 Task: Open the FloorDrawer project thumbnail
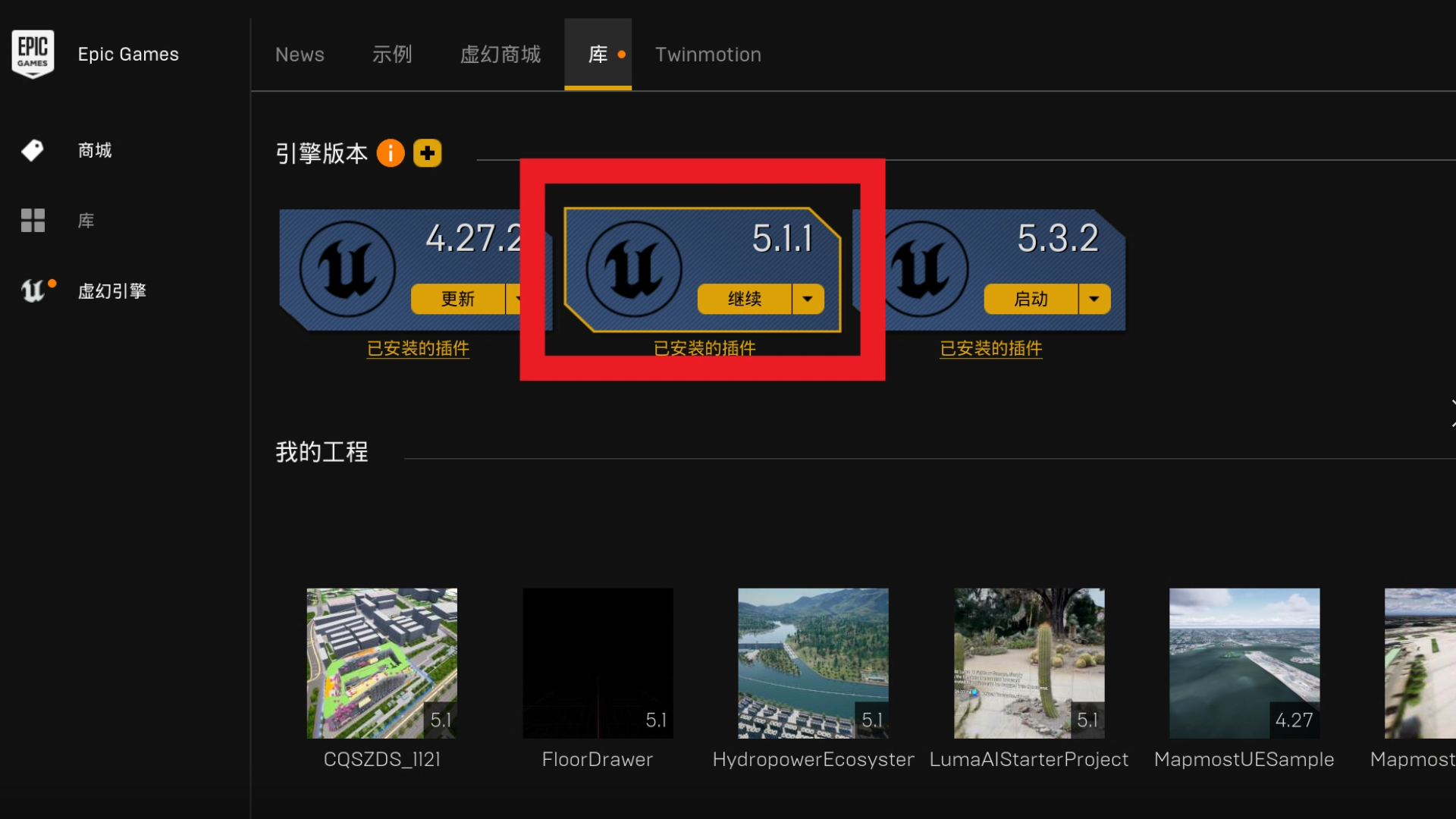pos(598,663)
